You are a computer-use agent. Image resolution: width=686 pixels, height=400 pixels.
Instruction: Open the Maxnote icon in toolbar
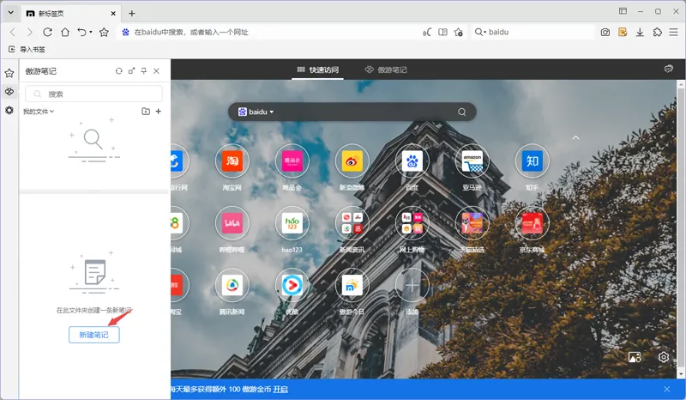[x=622, y=32]
